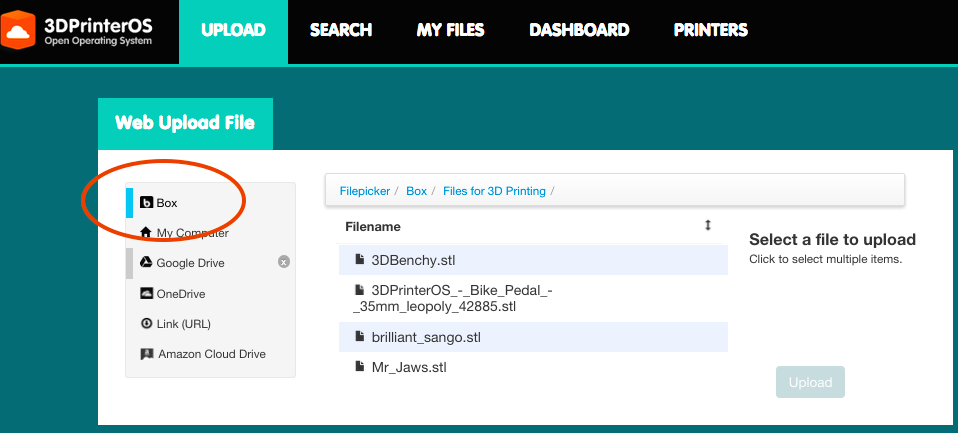Click the 3DPrinterOS cloud logo icon
958x433 pixels.
pos(19,30)
